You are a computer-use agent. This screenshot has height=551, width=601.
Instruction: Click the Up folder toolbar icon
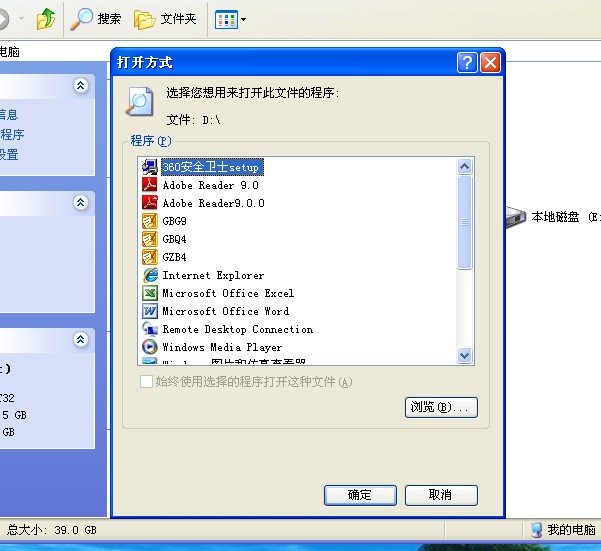point(46,19)
